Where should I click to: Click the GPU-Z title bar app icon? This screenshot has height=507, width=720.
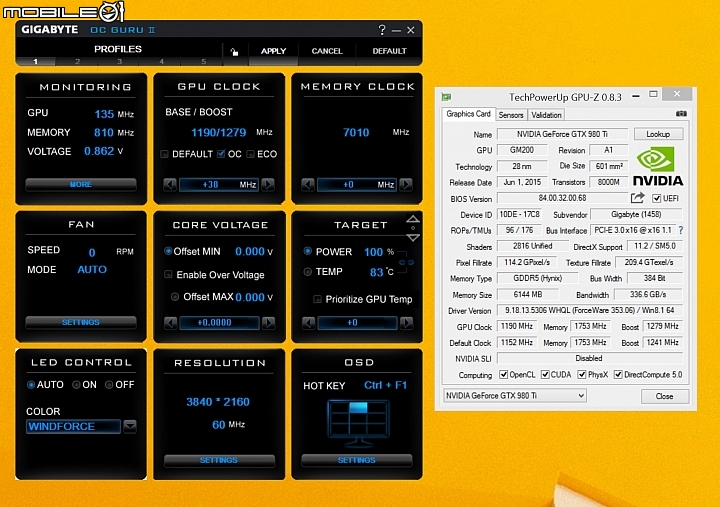pos(446,97)
